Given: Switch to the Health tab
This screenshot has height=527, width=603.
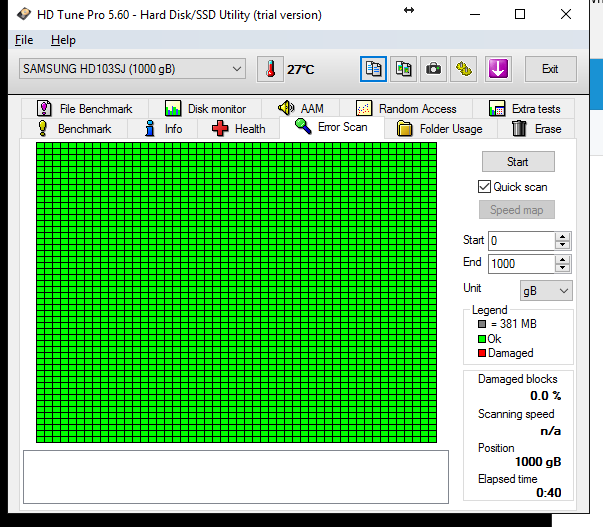Looking at the screenshot, I should coord(238,128).
